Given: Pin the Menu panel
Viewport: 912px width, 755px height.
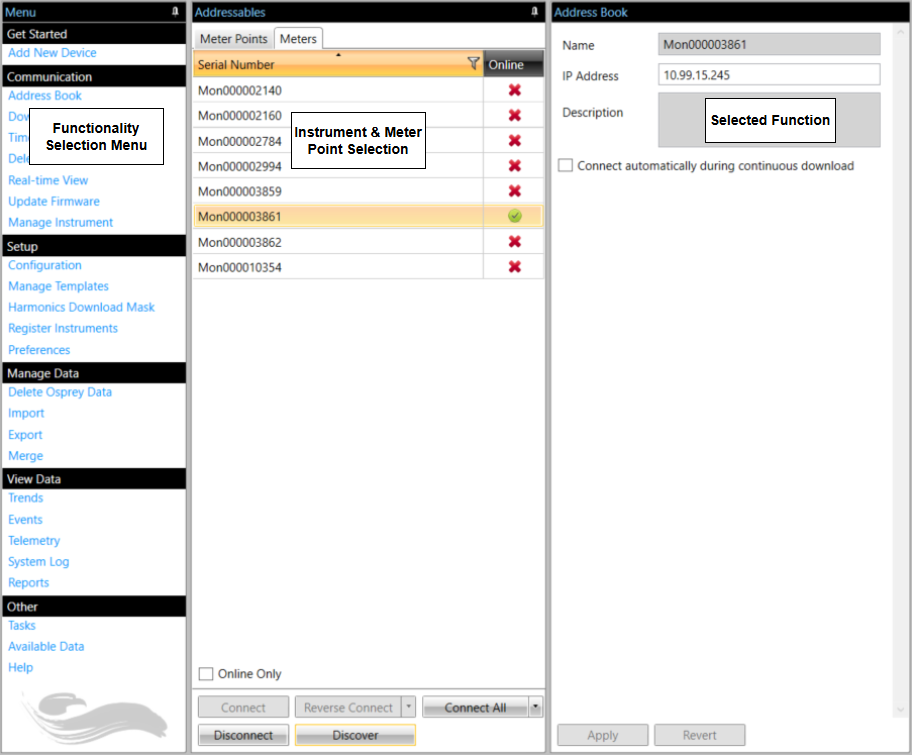Looking at the screenshot, I should click(x=175, y=12).
